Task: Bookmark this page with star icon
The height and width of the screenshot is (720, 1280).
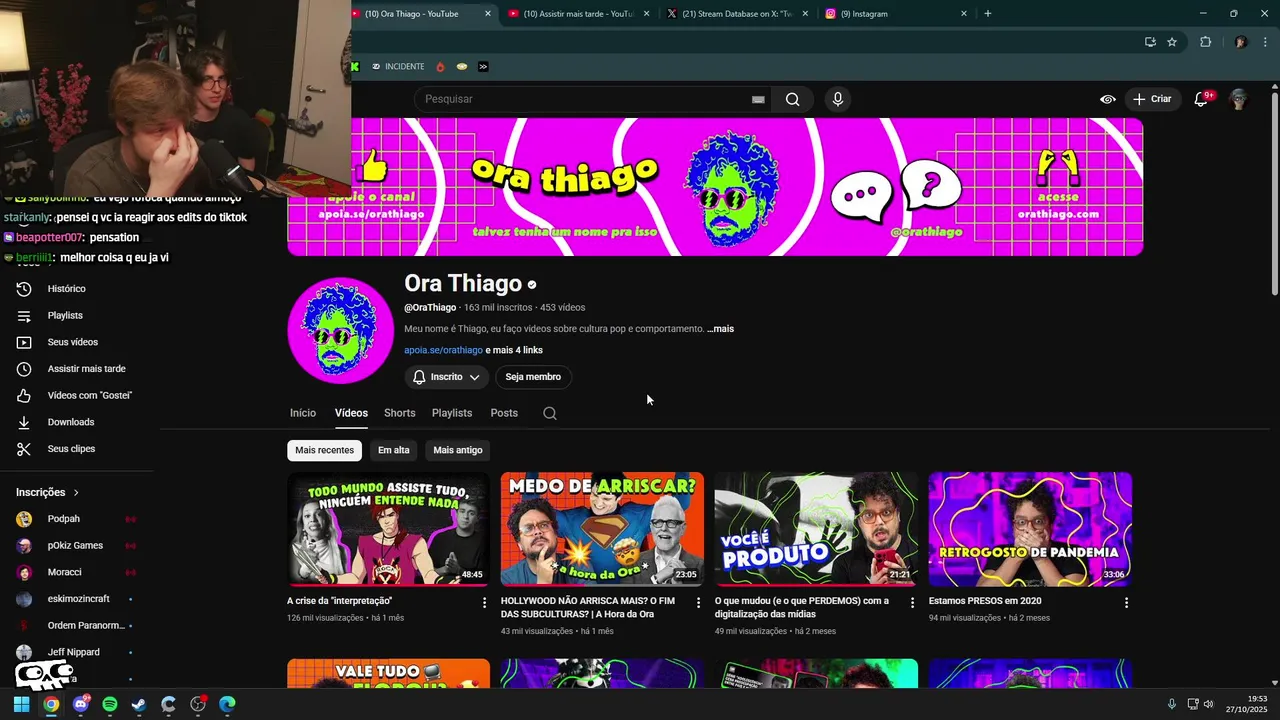Action: [x=1172, y=42]
